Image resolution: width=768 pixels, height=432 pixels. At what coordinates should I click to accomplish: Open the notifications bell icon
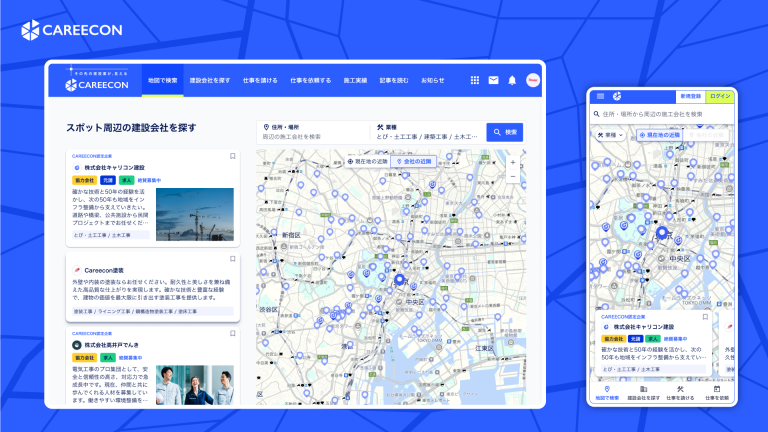point(512,80)
